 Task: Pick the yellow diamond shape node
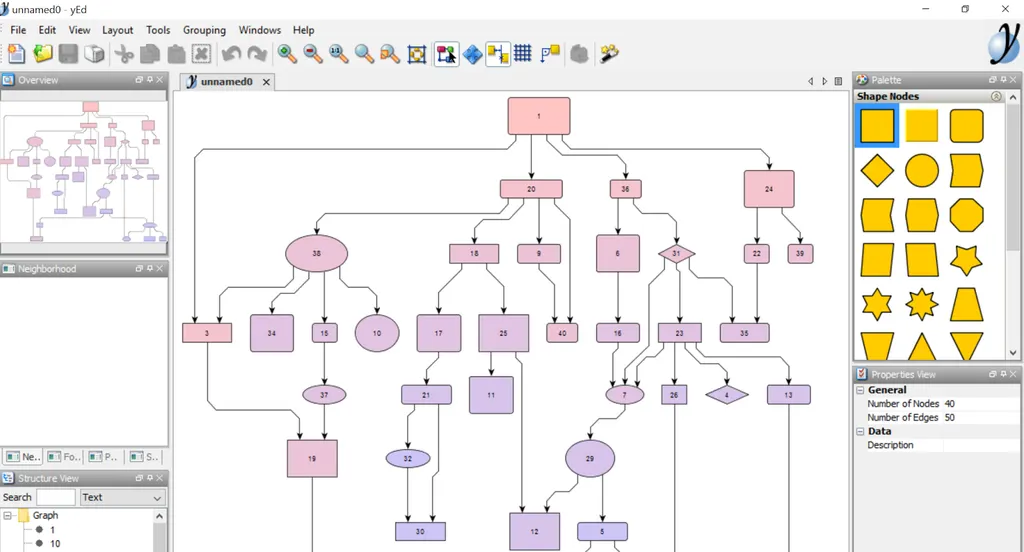[x=877, y=170]
